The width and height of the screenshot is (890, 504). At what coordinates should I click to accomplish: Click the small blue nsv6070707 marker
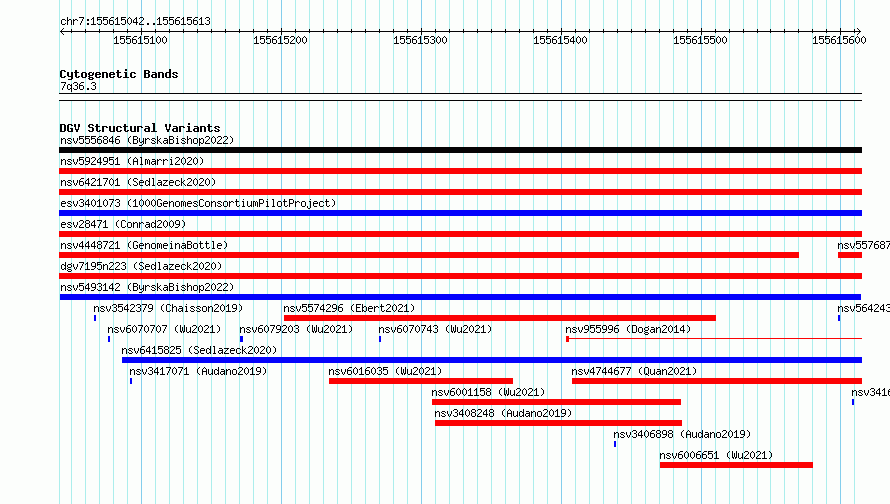[109, 339]
